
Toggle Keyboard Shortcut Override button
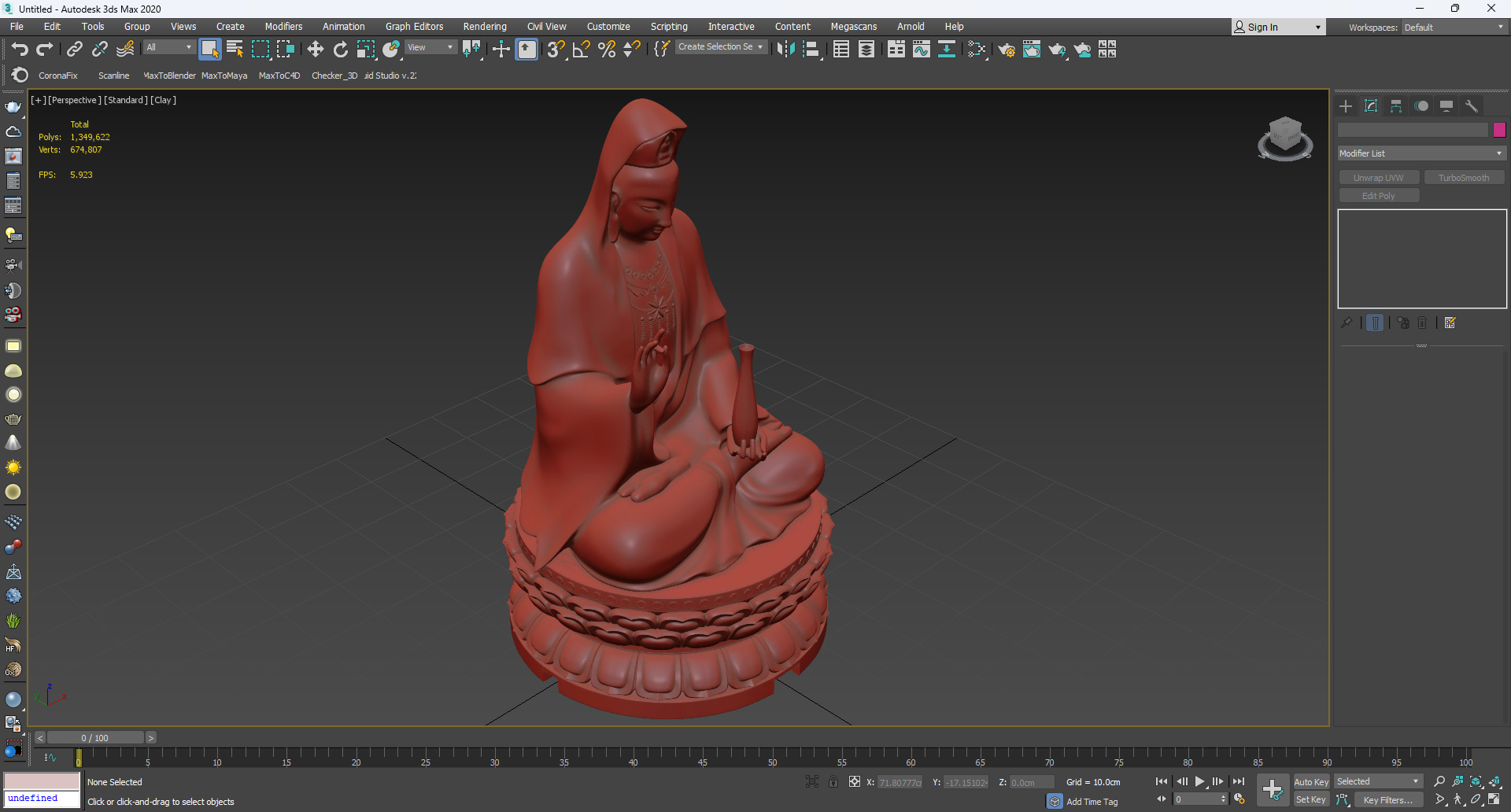[526, 50]
